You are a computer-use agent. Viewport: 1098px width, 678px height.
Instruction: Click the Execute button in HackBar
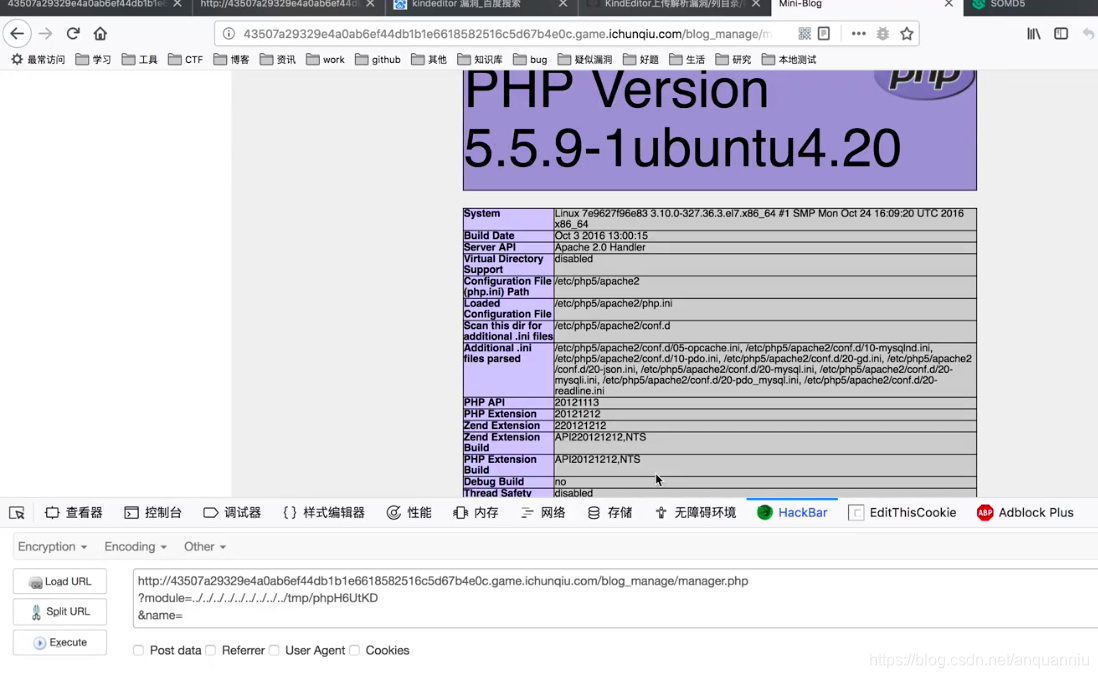pyautogui.click(x=60, y=642)
